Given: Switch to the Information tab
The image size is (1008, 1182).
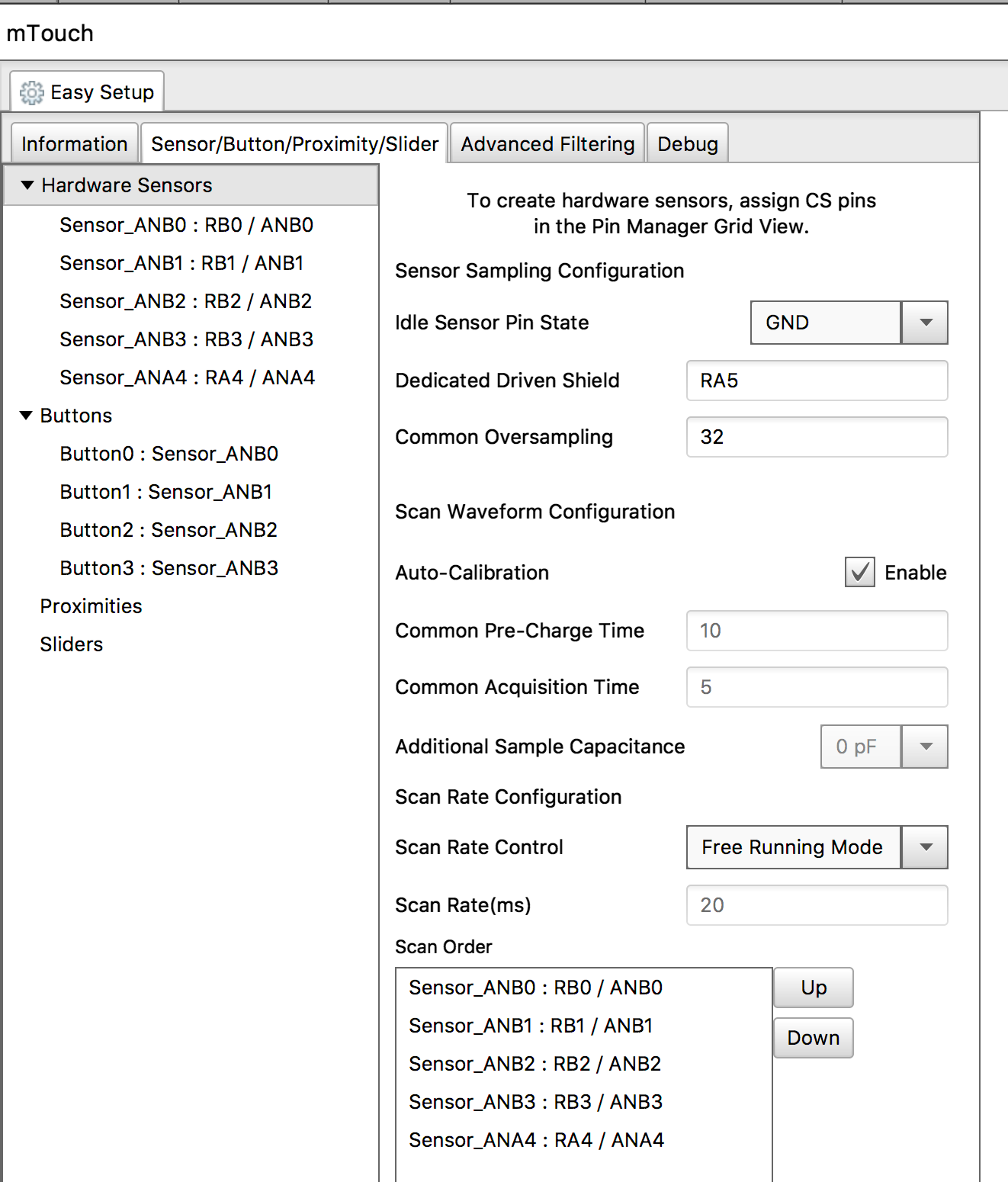Looking at the screenshot, I should pos(74,143).
